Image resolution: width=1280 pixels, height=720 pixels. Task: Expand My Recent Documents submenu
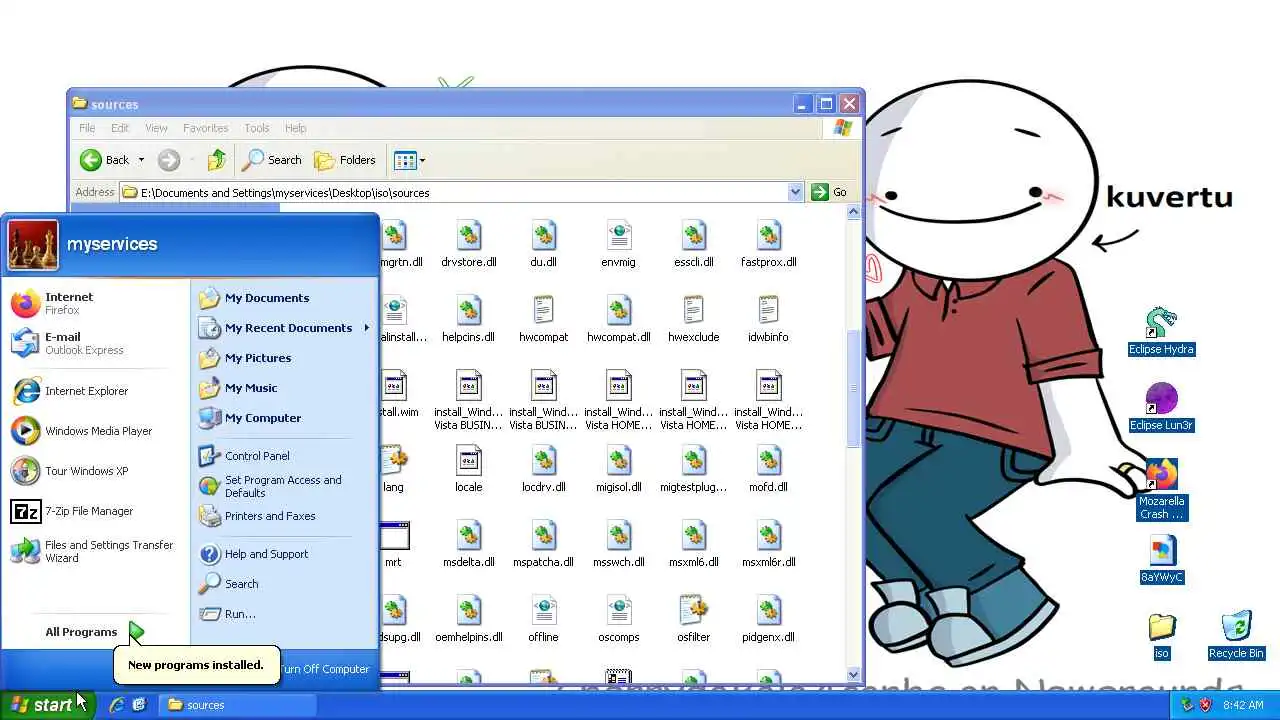click(x=284, y=328)
